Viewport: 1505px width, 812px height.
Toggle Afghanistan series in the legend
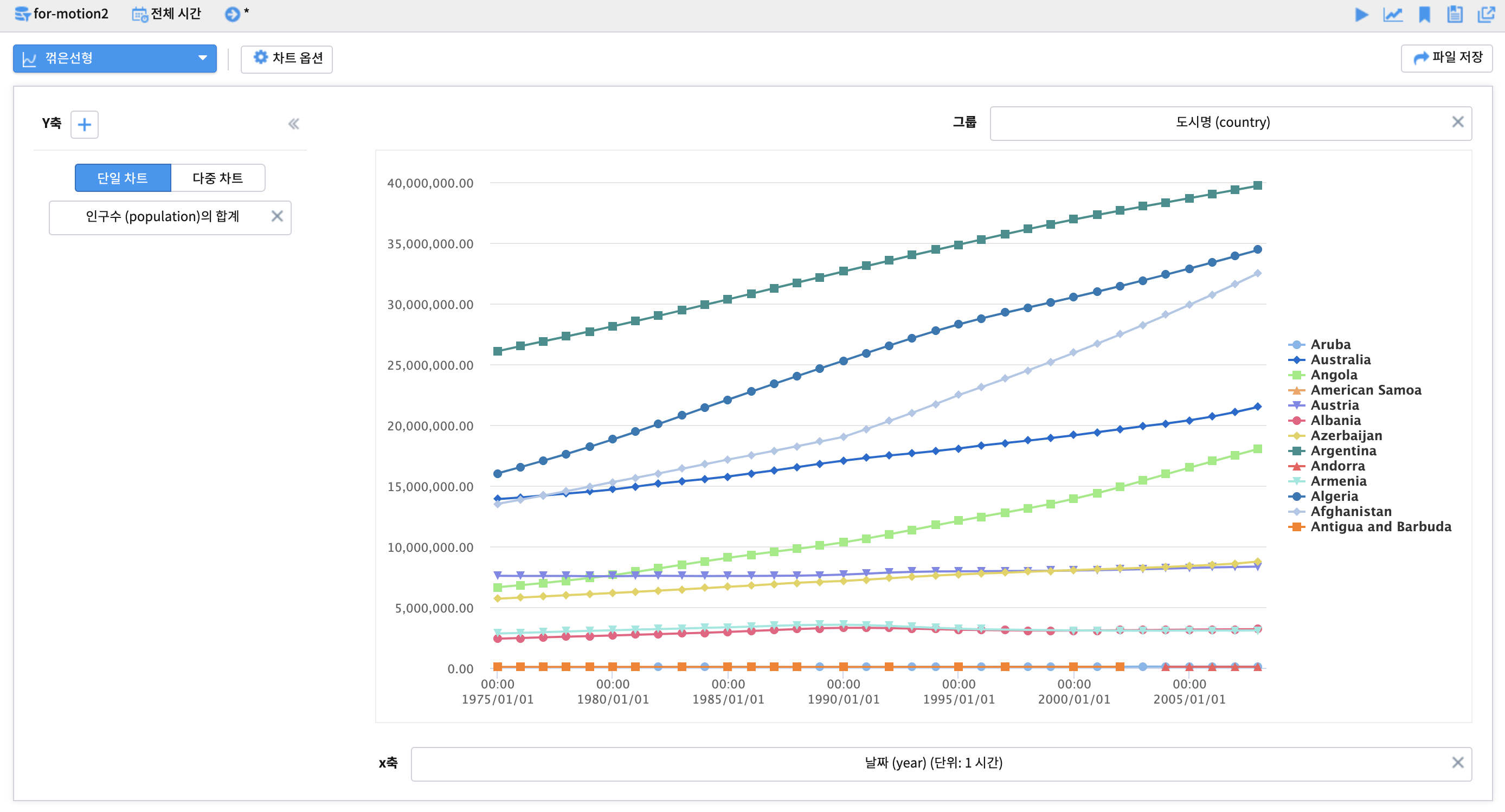1340,512
